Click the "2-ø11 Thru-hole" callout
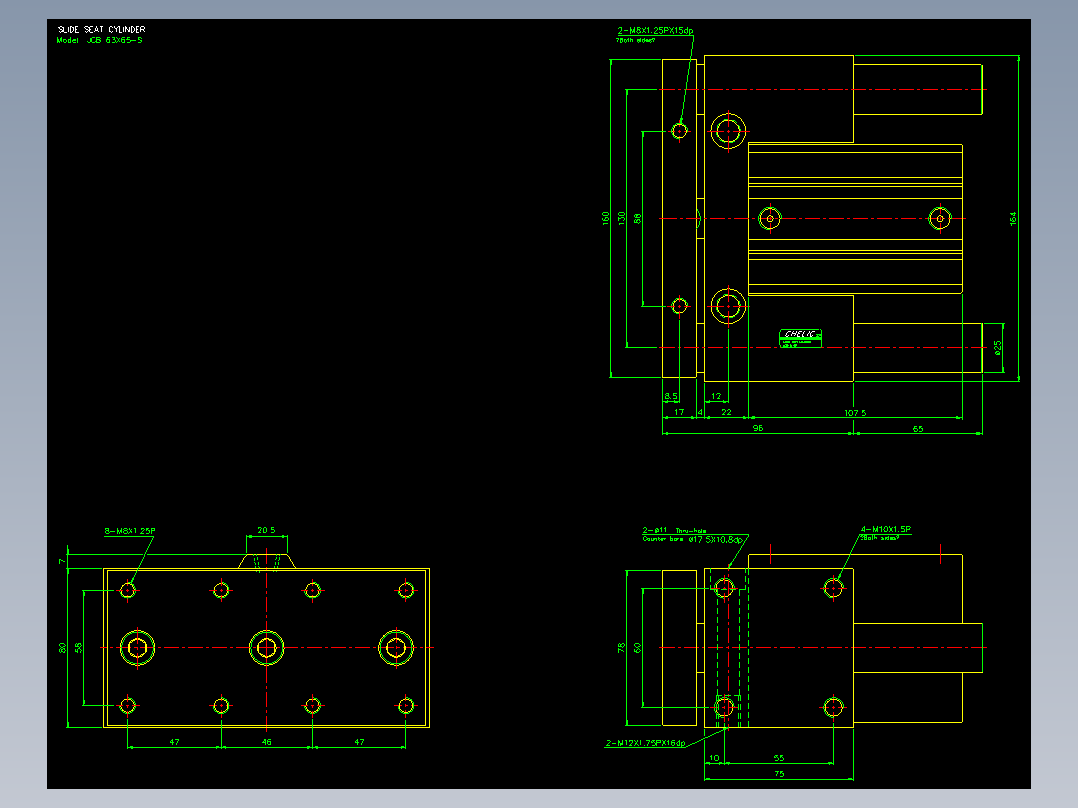 [674, 530]
